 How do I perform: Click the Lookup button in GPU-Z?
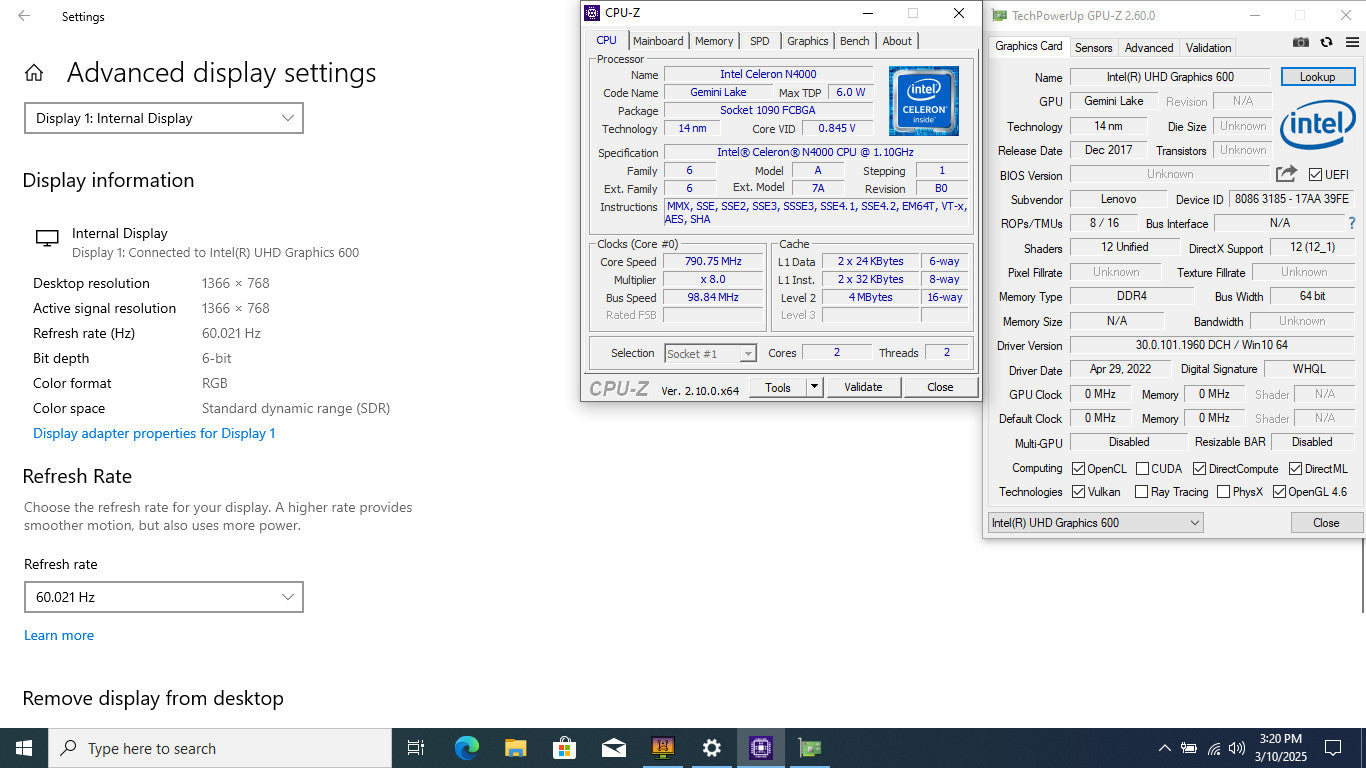click(1317, 77)
